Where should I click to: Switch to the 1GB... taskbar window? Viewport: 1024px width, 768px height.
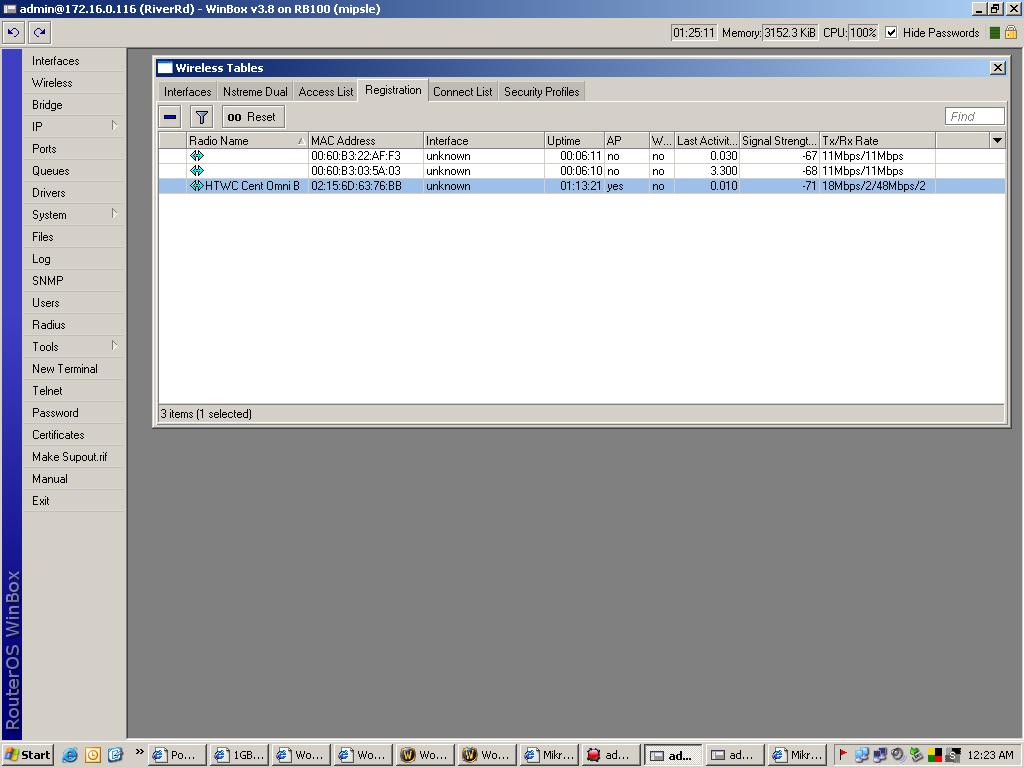click(240, 755)
